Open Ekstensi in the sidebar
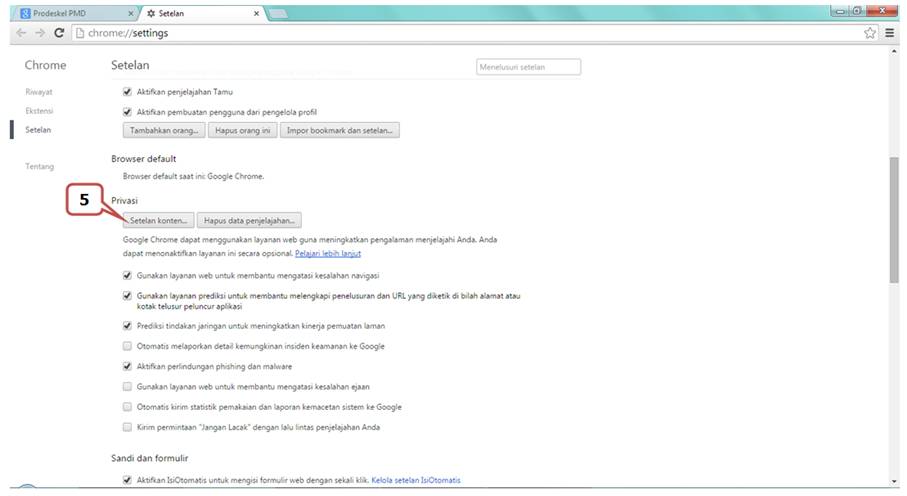This screenshot has height=496, width=907. tap(39, 111)
